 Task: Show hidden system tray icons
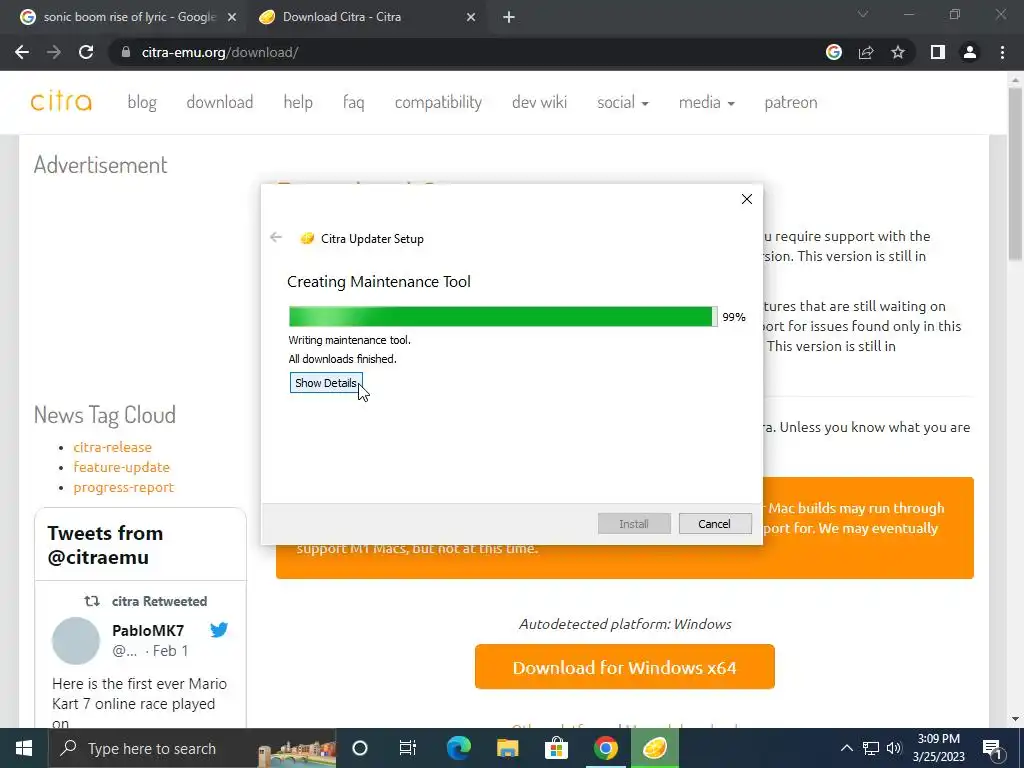coord(846,748)
